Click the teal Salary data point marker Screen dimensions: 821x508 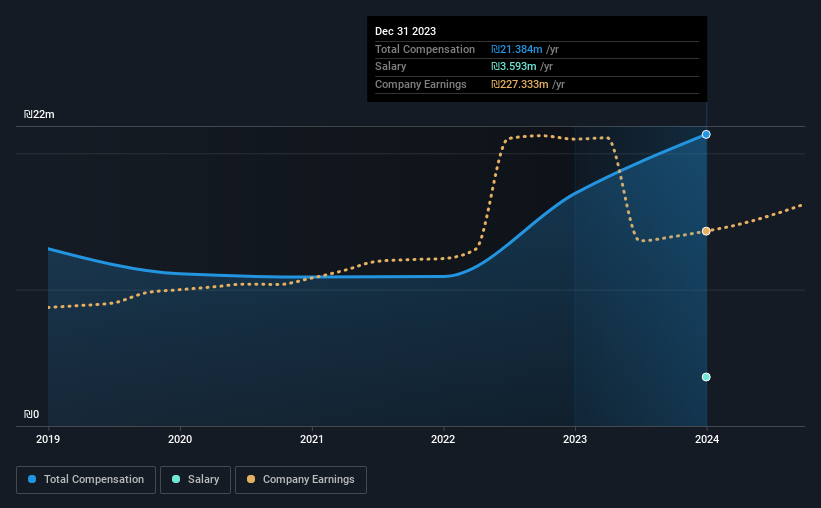[706, 377]
